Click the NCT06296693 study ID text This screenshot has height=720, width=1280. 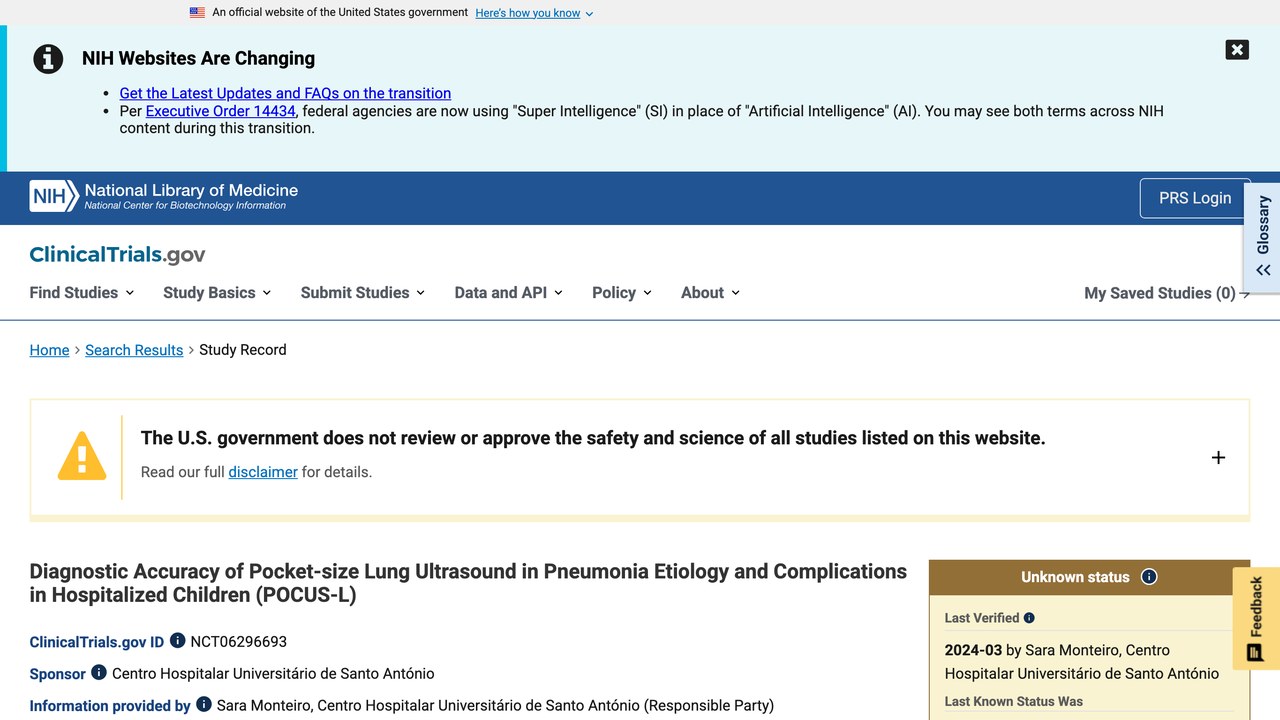click(239, 641)
